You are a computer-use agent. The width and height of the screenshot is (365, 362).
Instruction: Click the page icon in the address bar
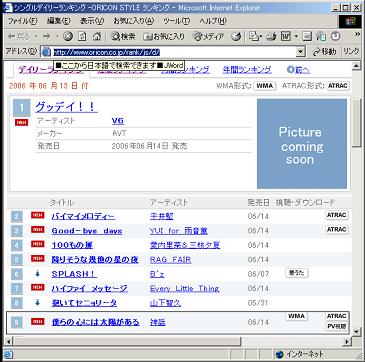tap(46, 52)
